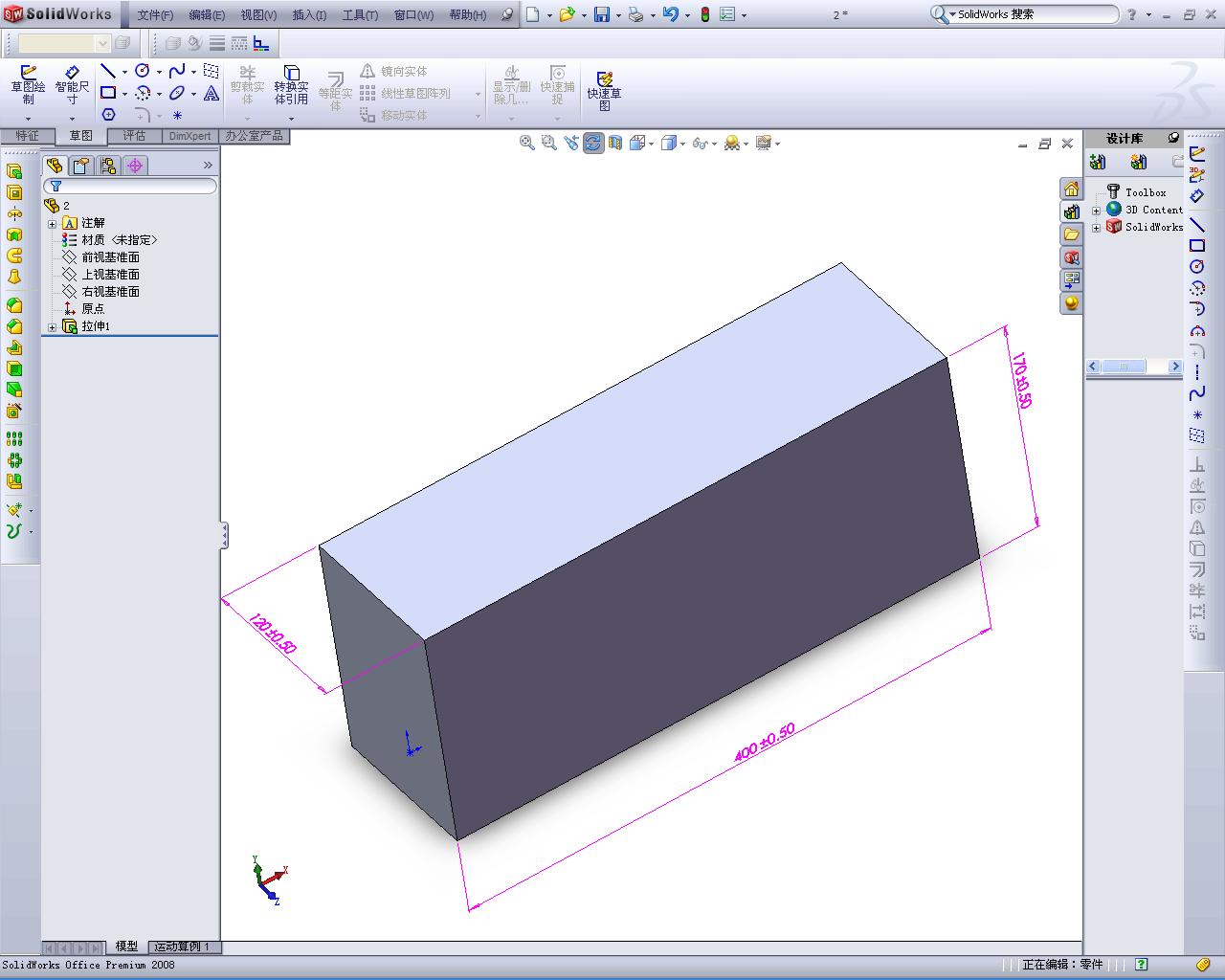Toggle the Rotate View button
Viewport: 1225px width, 980px height.
(x=593, y=143)
